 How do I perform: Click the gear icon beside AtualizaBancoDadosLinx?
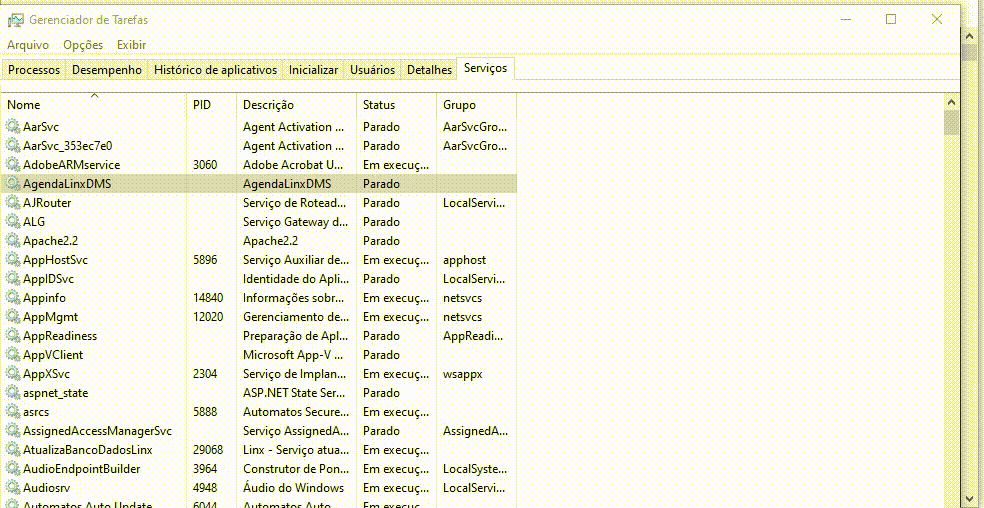point(13,450)
